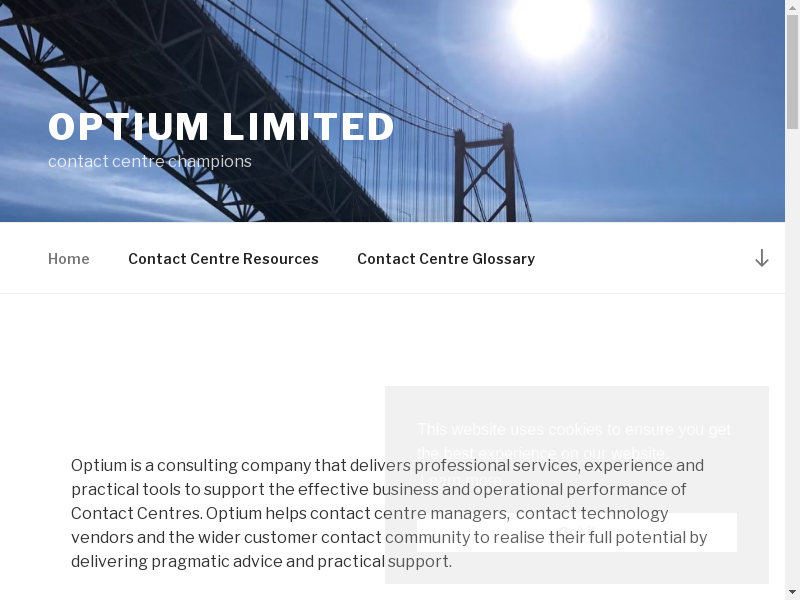The height and width of the screenshot is (600, 800).
Task: Click the scroll-down arrow in navigation bar
Action: (x=761, y=258)
